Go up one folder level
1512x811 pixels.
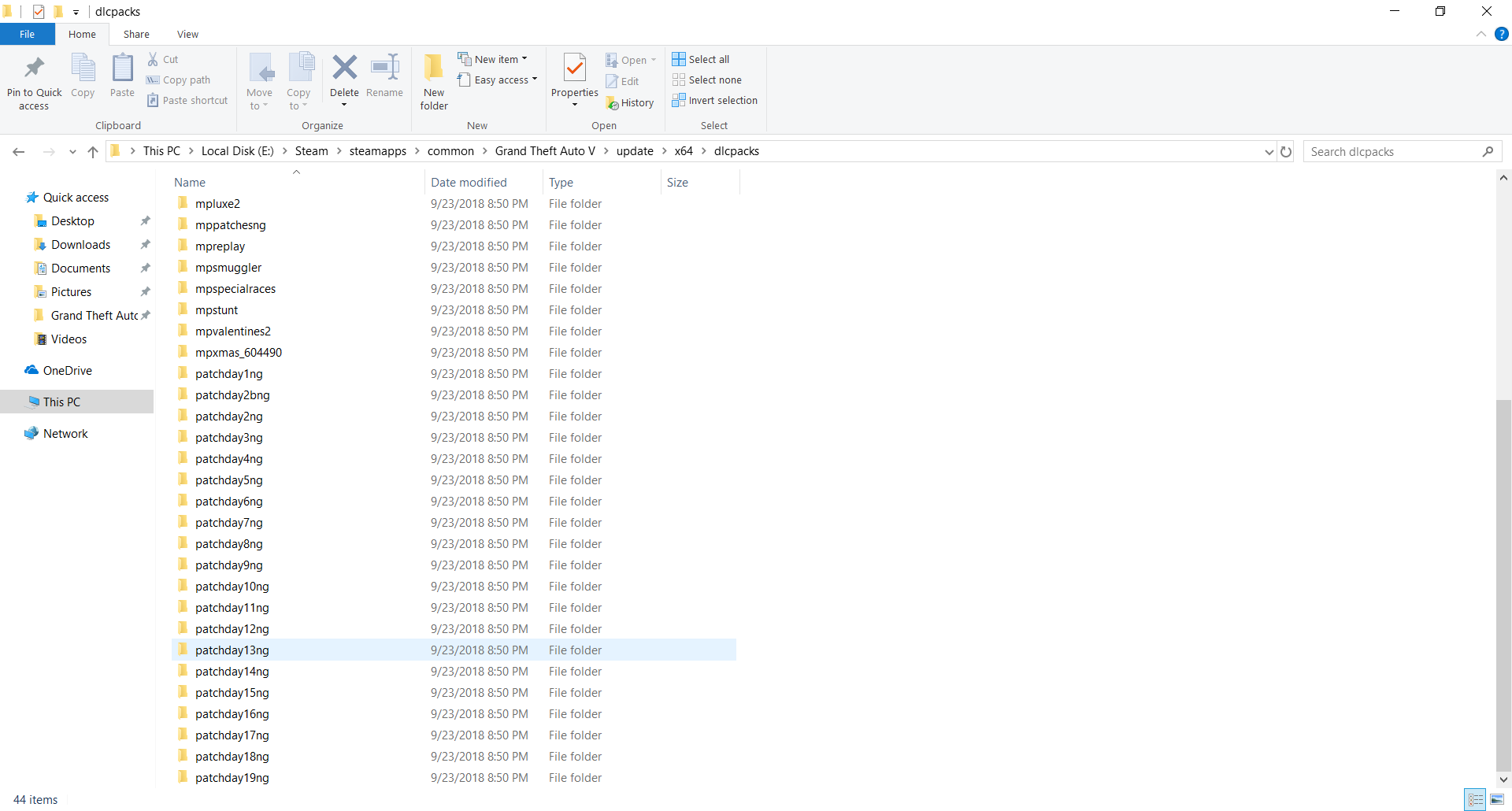(93, 152)
